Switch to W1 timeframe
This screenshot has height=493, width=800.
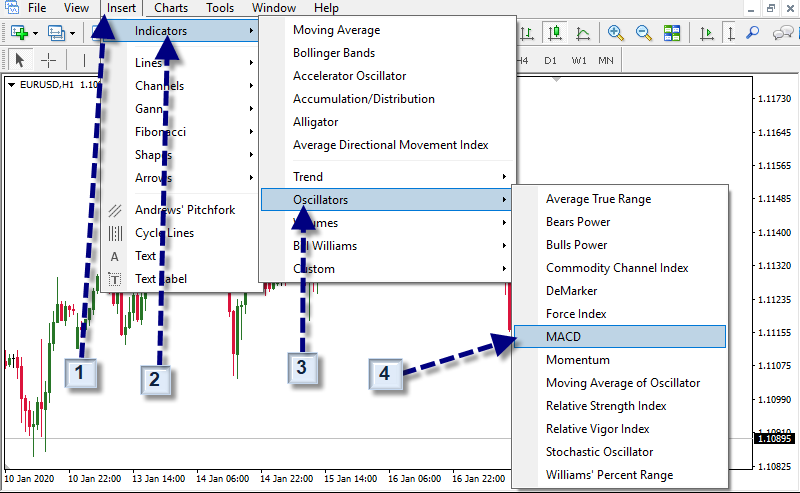tap(579, 60)
